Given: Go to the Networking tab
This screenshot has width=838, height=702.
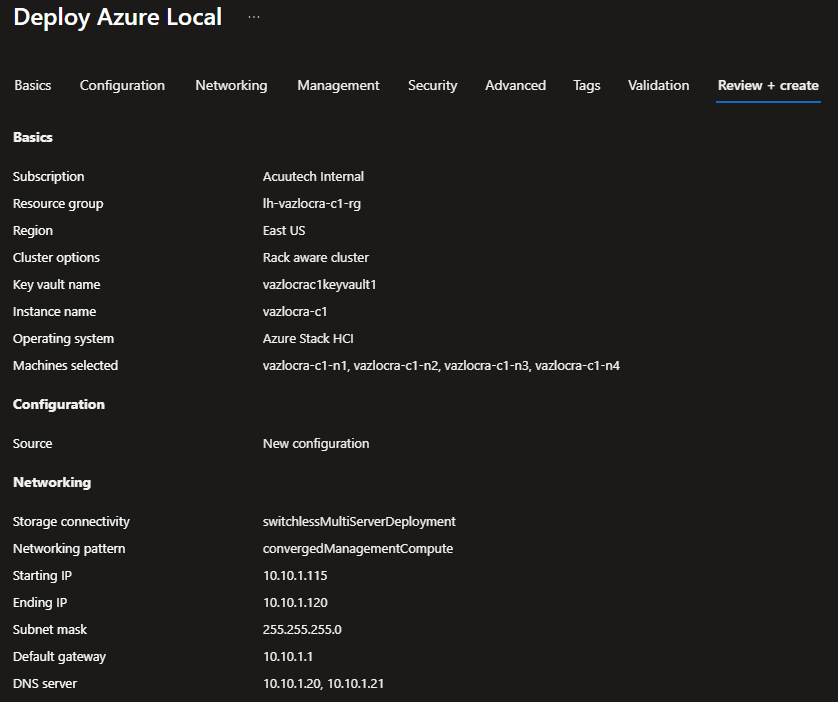Looking at the screenshot, I should coord(231,85).
